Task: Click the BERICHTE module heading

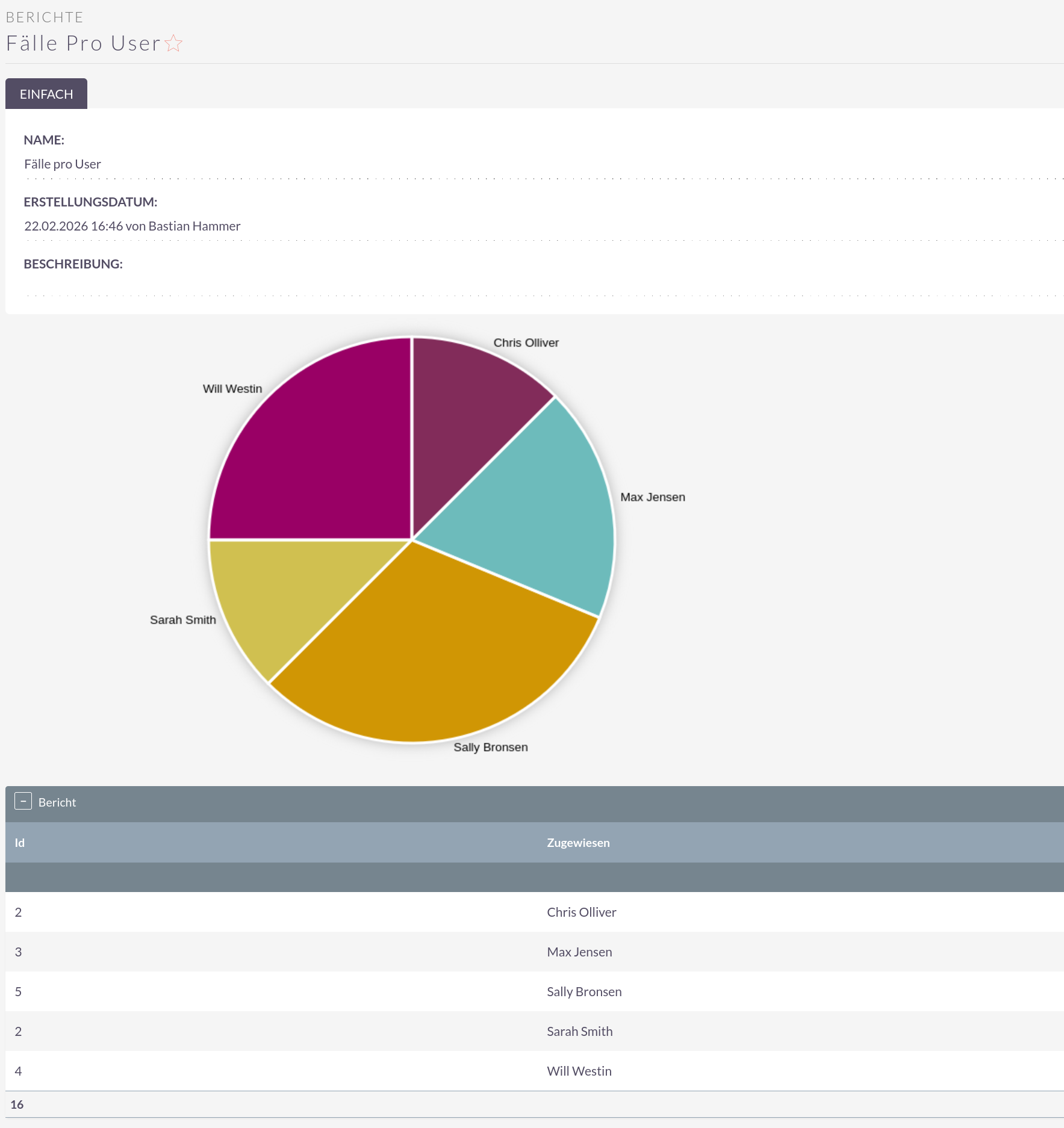Action: point(45,17)
